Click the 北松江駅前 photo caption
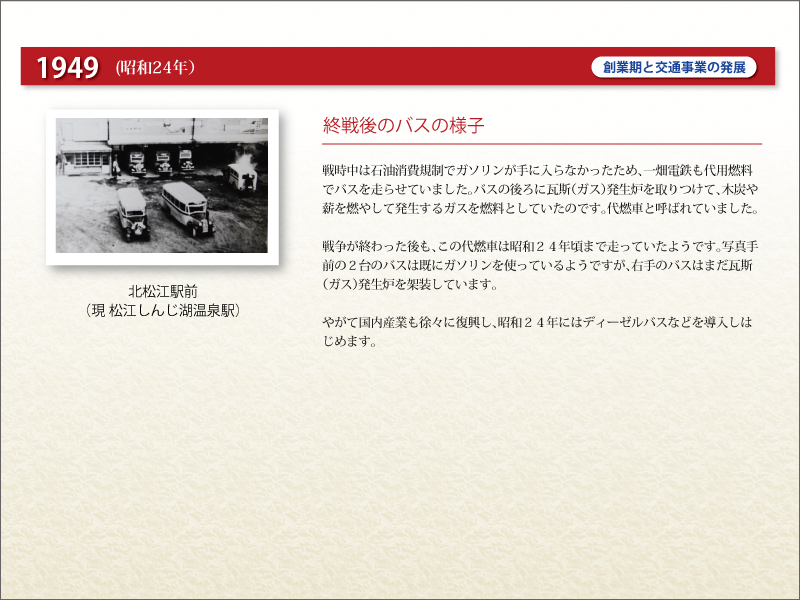The height and width of the screenshot is (600, 800). point(163,291)
